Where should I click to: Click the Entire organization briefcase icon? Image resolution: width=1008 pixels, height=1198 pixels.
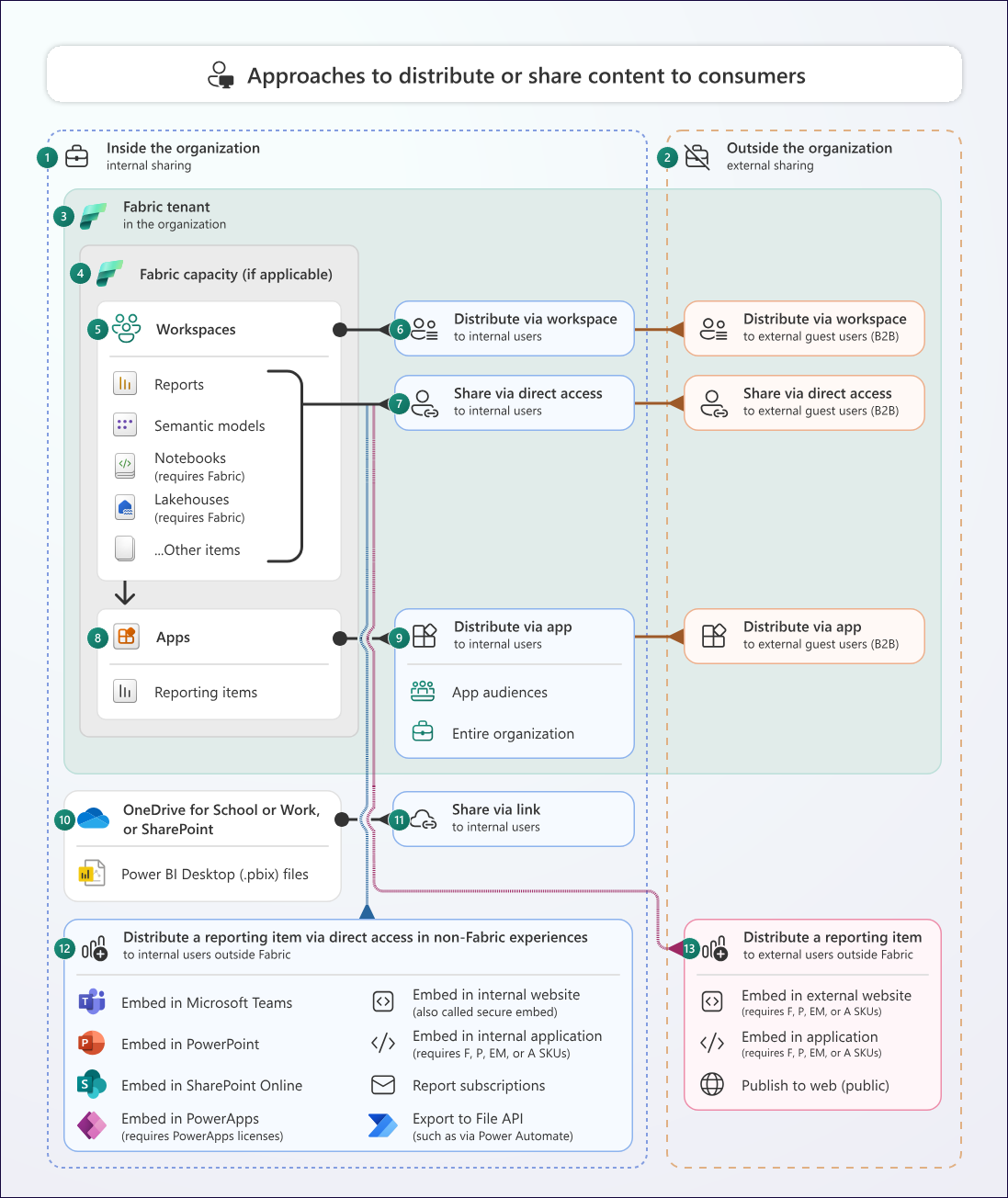(x=423, y=732)
